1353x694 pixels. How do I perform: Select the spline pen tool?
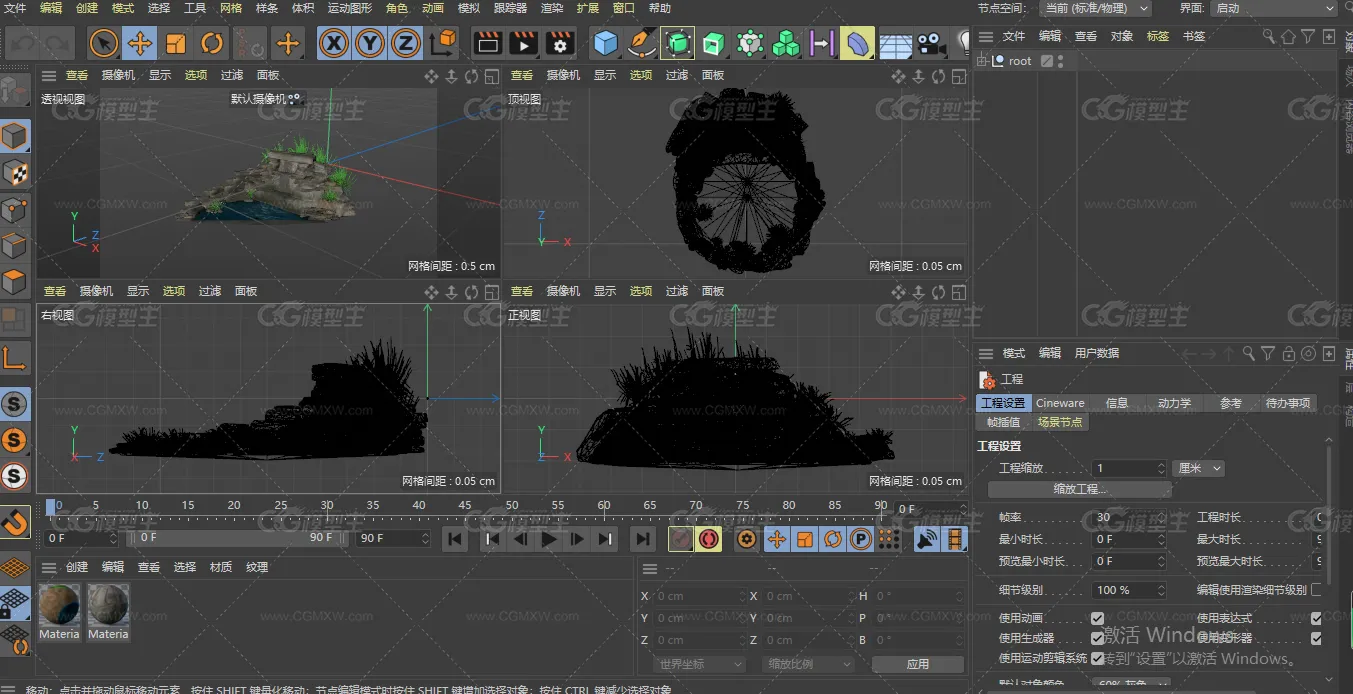point(641,43)
